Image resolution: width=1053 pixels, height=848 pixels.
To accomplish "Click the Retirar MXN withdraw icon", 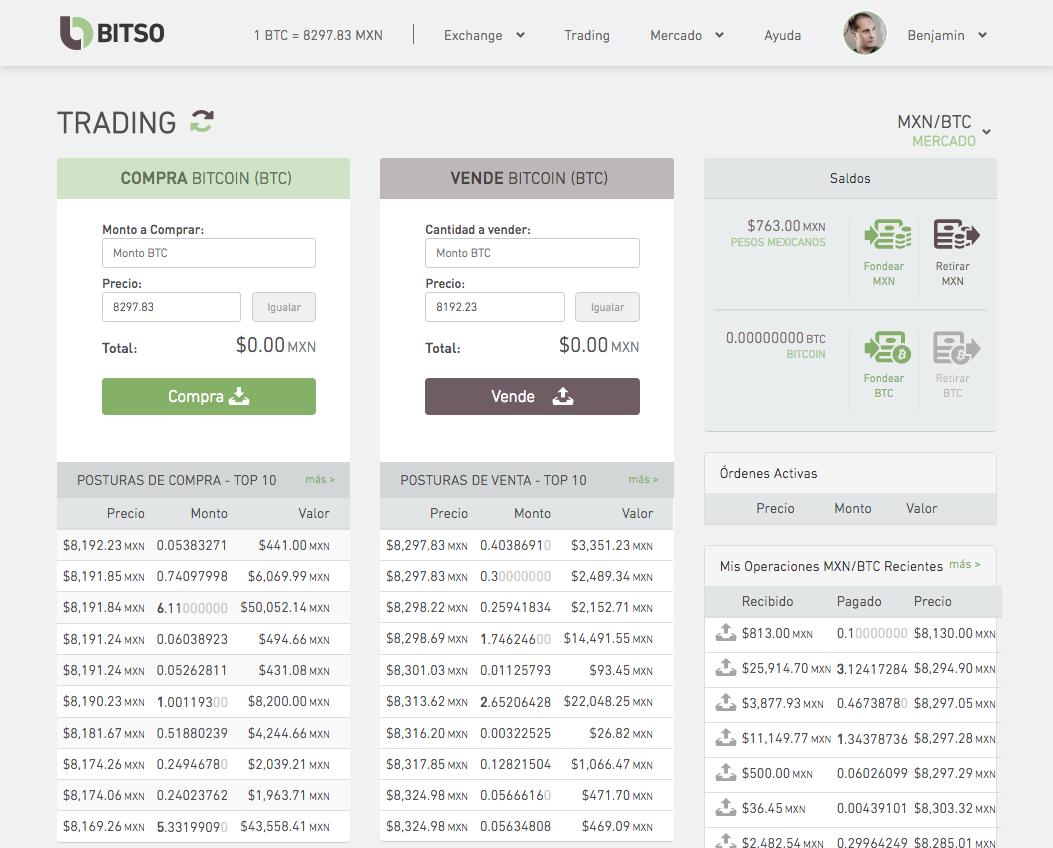I will tap(955, 236).
